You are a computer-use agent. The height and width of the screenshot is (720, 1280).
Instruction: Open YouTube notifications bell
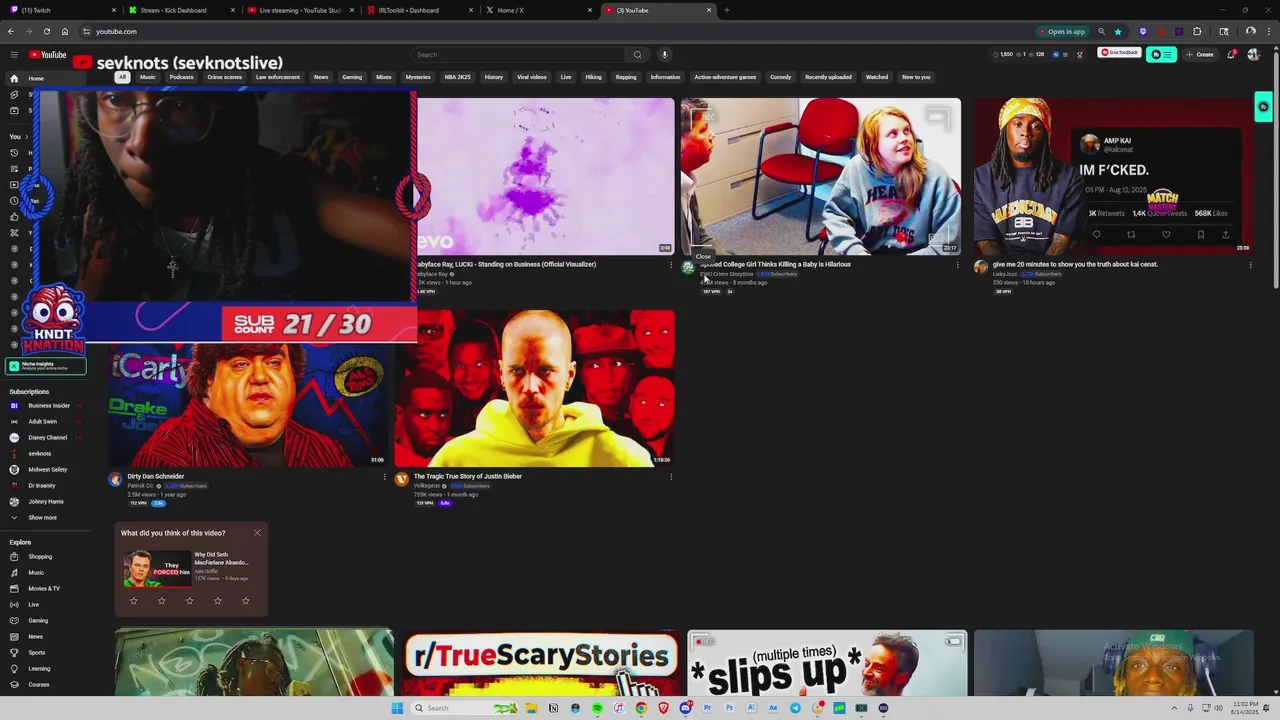coord(1231,55)
